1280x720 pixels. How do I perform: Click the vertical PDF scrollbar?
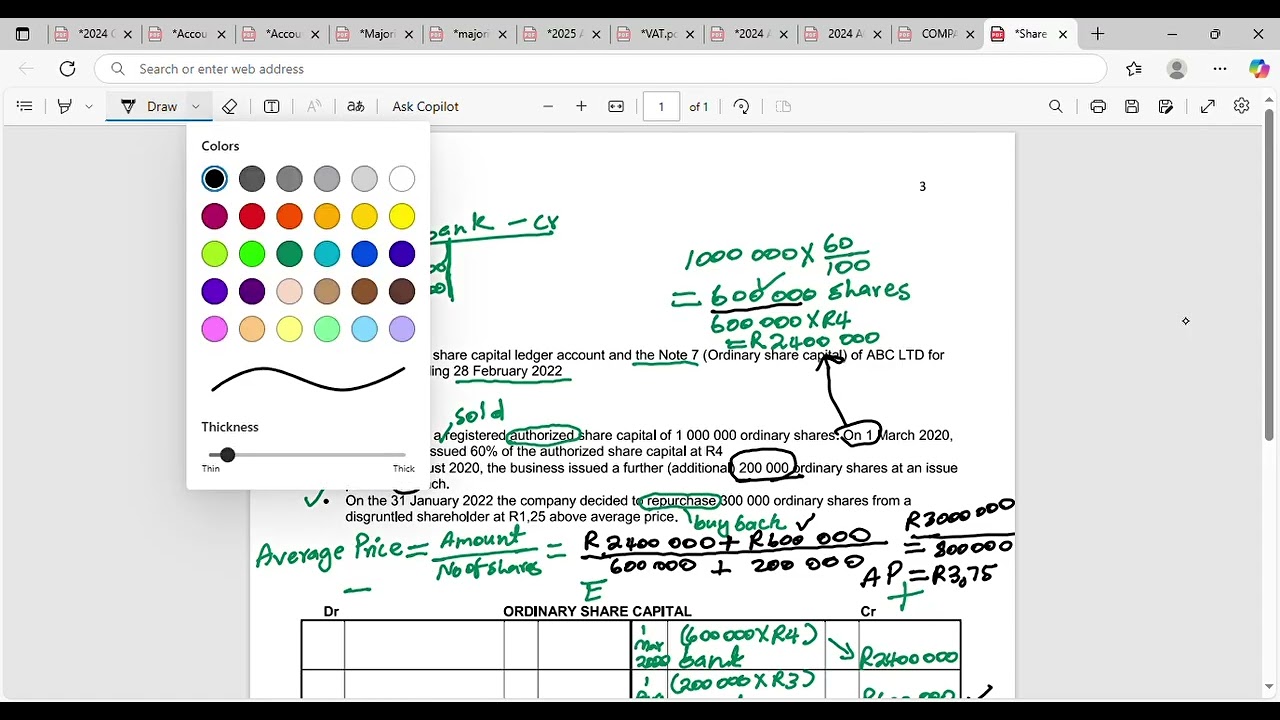coord(1269,275)
